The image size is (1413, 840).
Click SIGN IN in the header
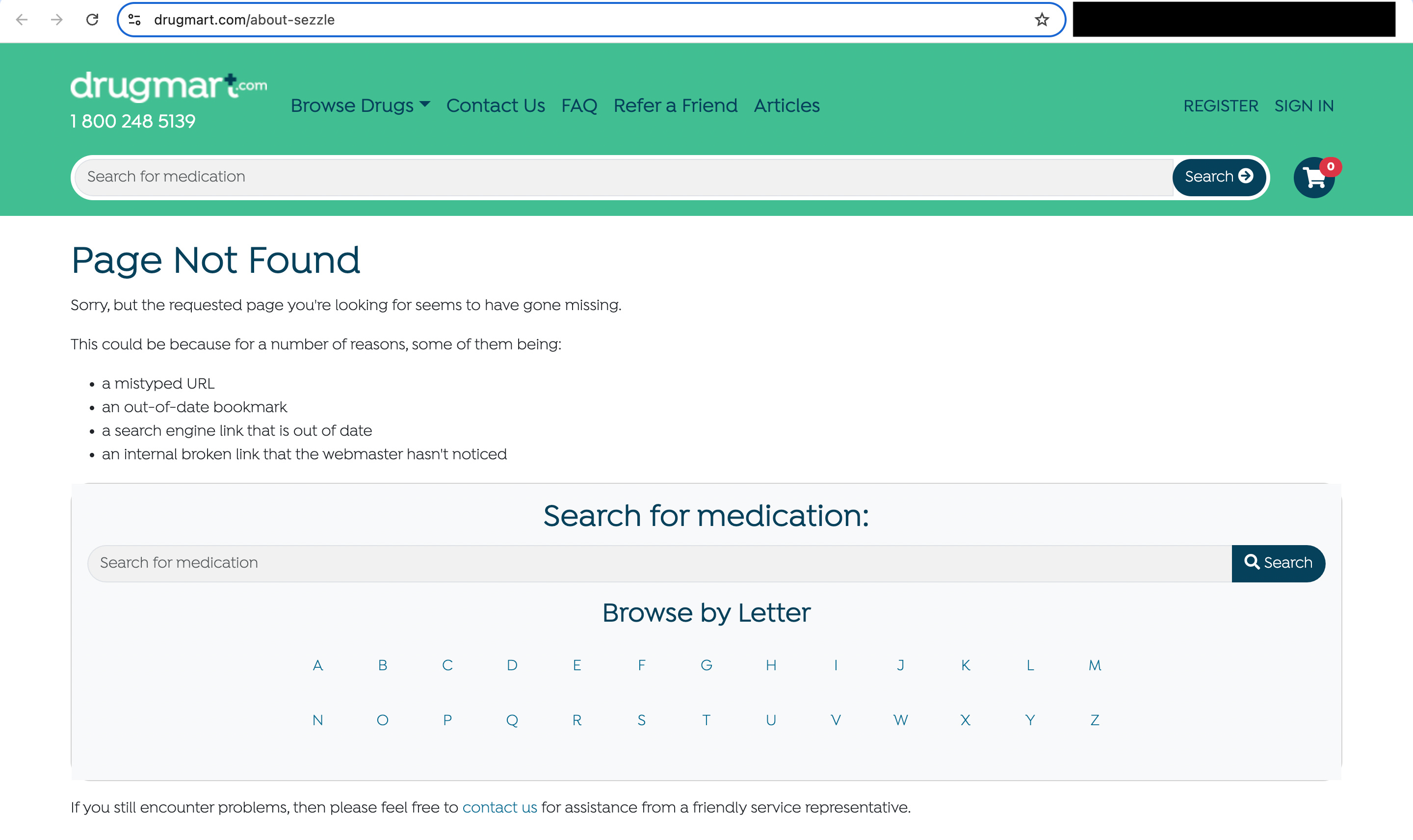pyautogui.click(x=1304, y=106)
